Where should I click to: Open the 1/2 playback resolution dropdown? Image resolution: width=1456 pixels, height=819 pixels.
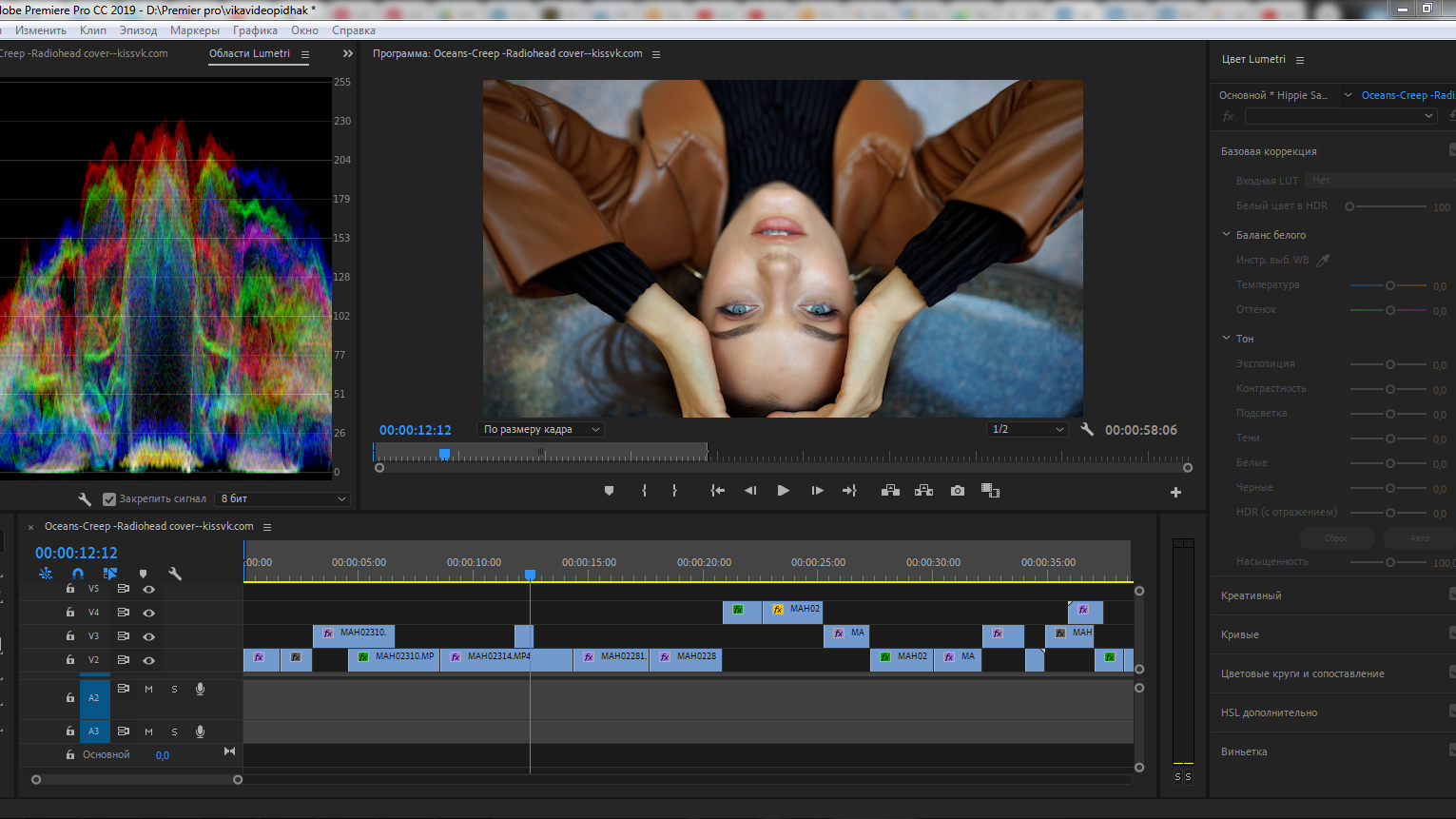click(x=1027, y=430)
